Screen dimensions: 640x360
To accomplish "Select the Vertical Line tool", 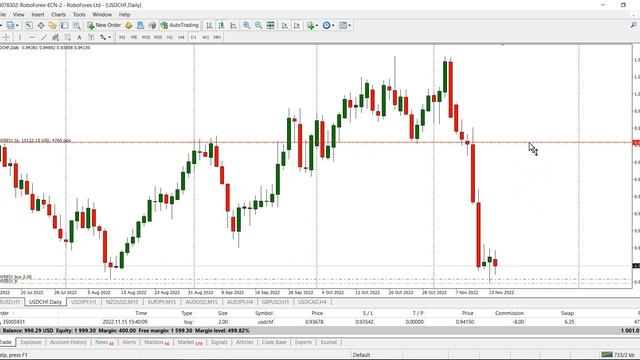I will tap(20, 37).
